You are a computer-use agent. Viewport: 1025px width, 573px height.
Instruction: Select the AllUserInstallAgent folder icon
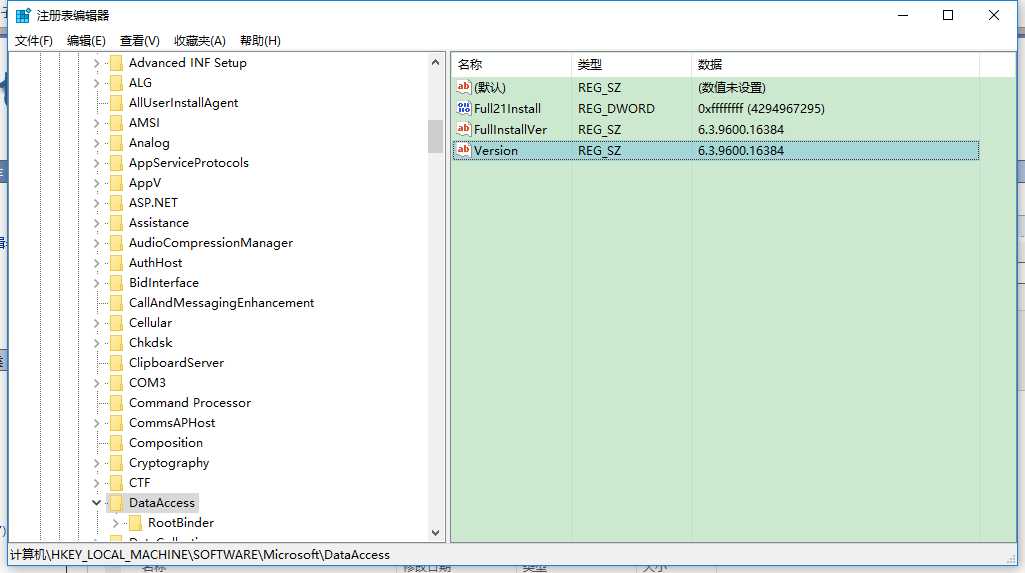116,103
